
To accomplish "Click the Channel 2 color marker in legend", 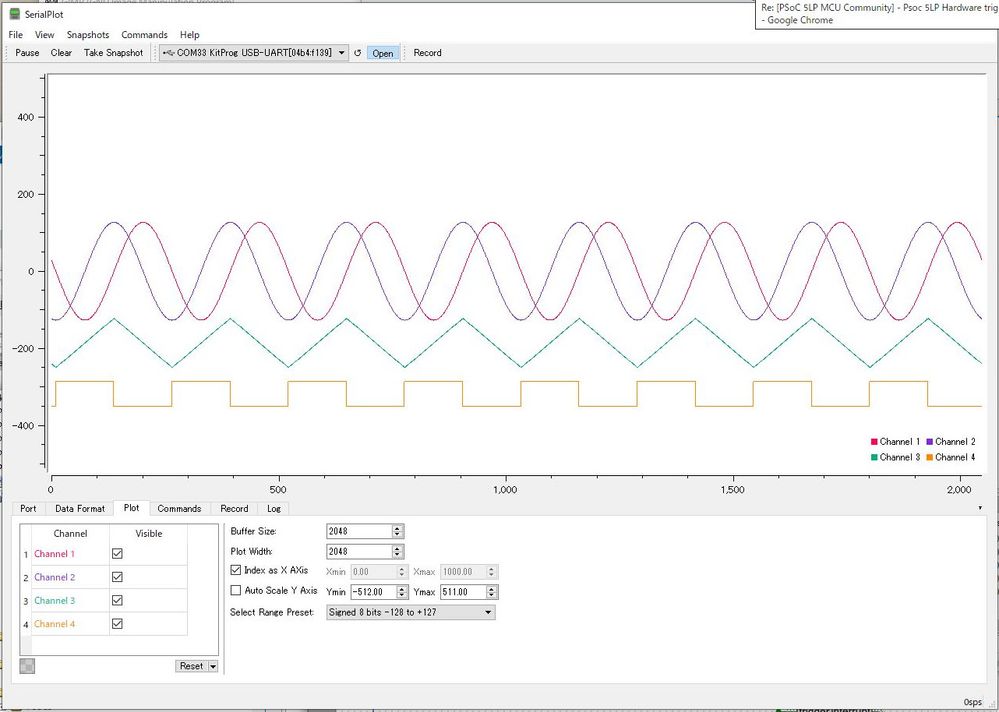I will click(x=929, y=441).
